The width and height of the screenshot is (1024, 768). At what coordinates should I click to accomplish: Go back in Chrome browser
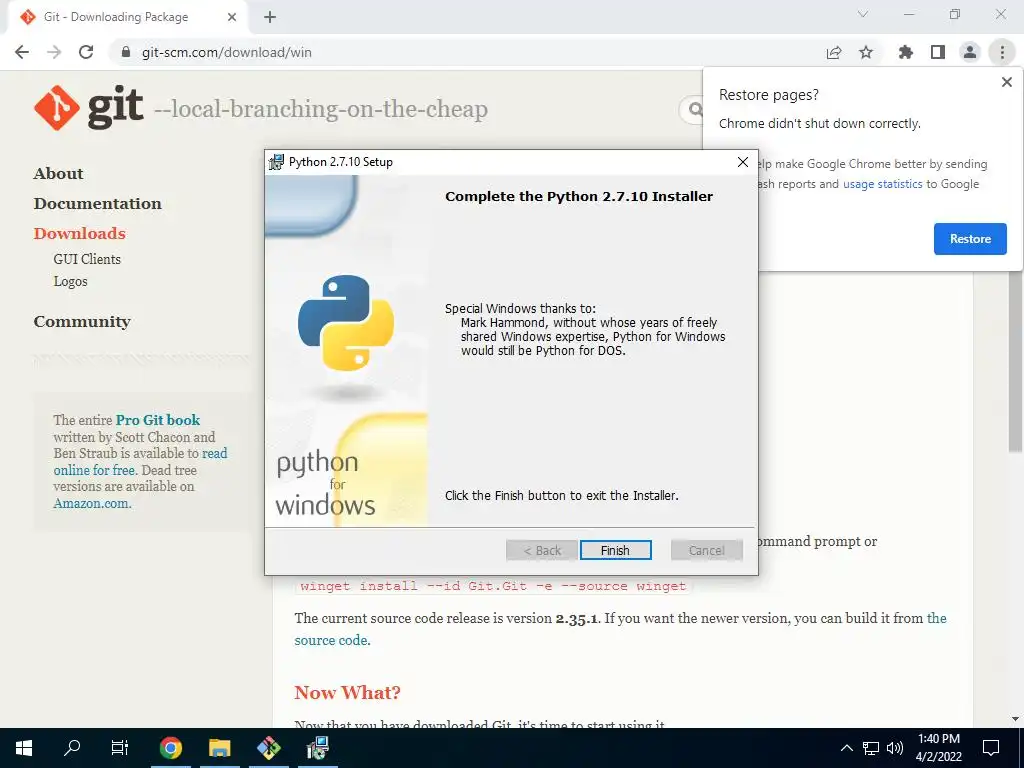tap(22, 52)
